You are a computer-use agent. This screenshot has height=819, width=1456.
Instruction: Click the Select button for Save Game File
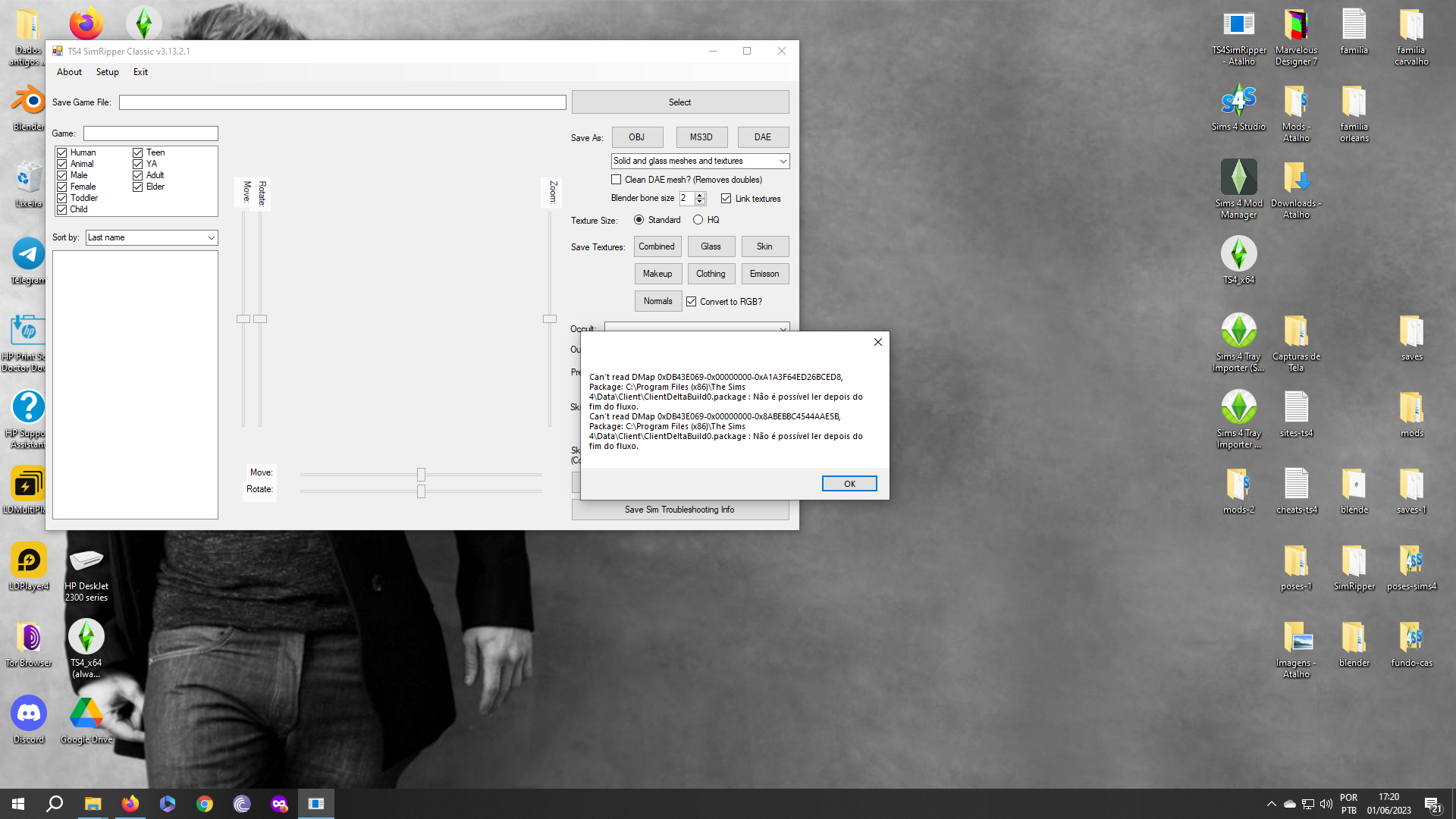tap(679, 102)
